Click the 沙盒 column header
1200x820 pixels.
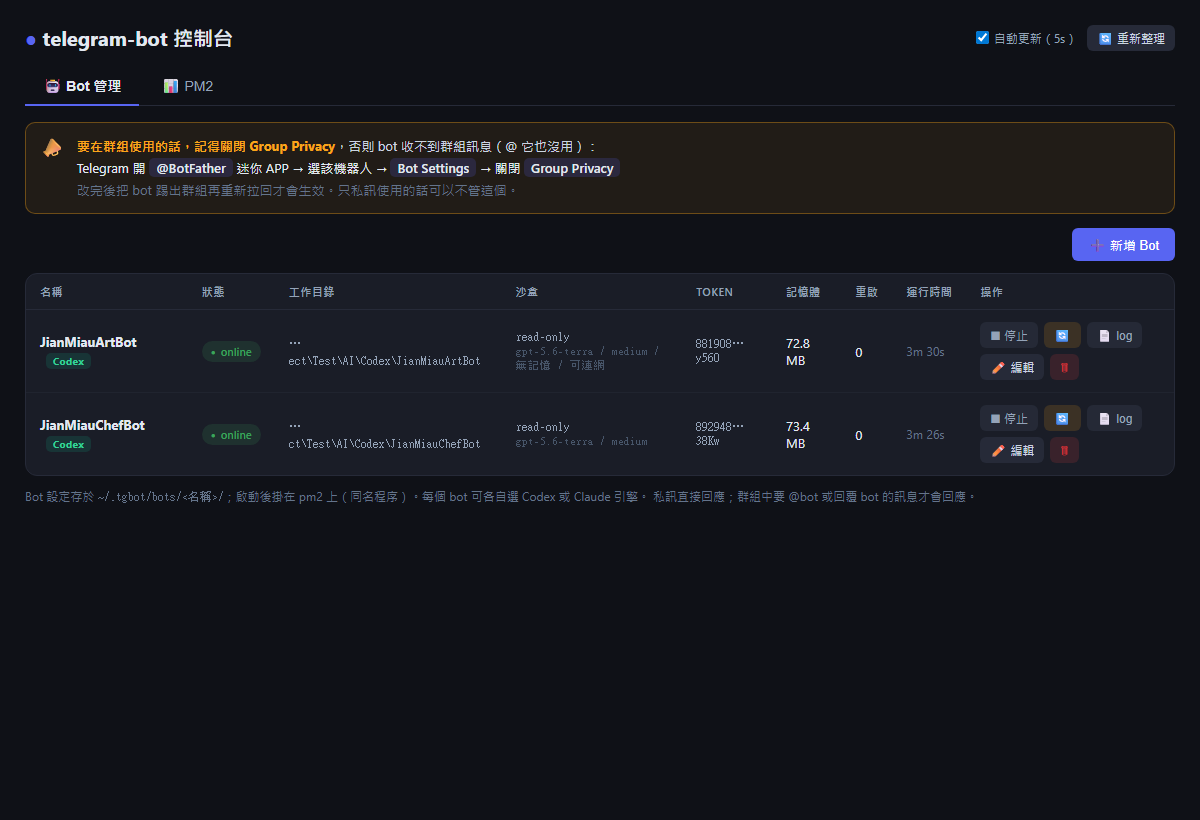527,292
